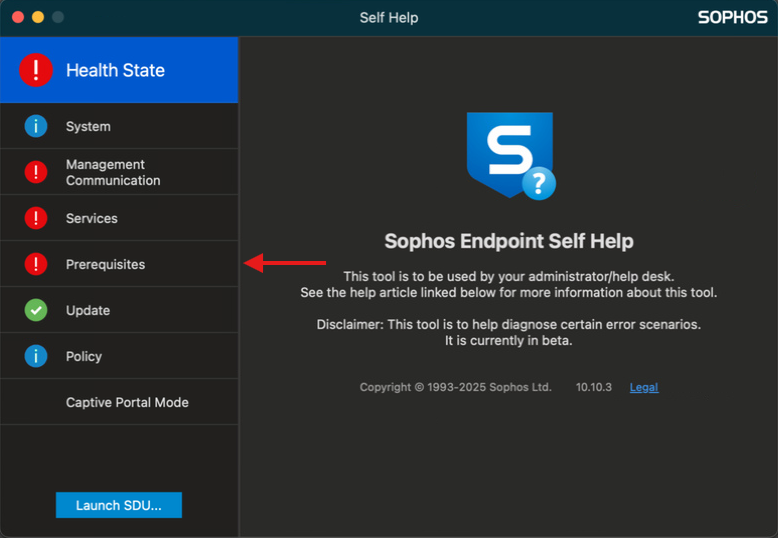
Task: Click the red alert icon beside Prerequisites
Action: [x=36, y=264]
